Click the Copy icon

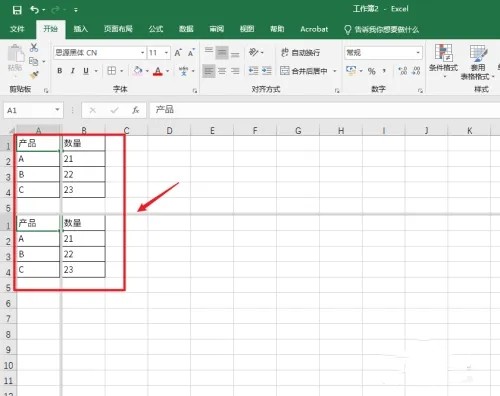click(34, 61)
